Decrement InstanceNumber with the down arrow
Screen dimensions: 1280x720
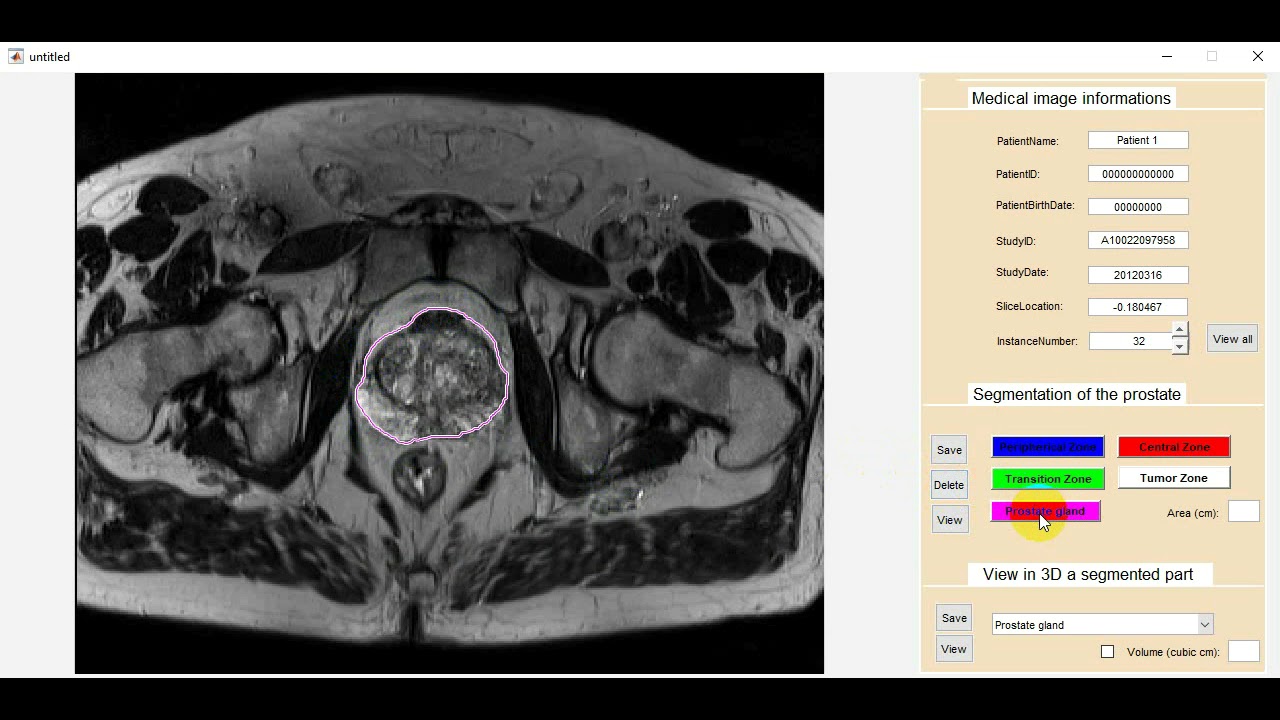[x=1180, y=347]
